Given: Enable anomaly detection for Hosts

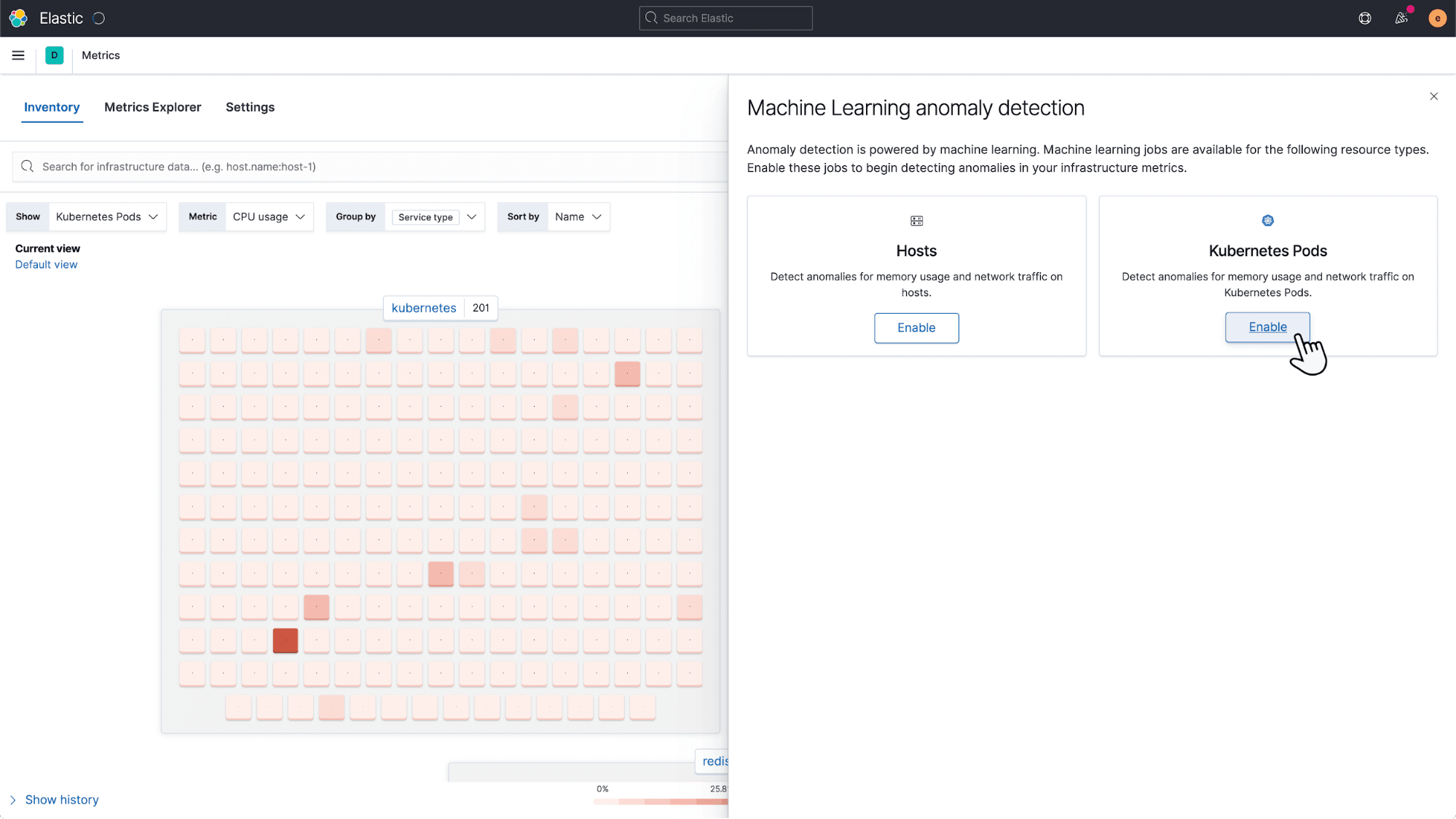Looking at the screenshot, I should click(916, 328).
